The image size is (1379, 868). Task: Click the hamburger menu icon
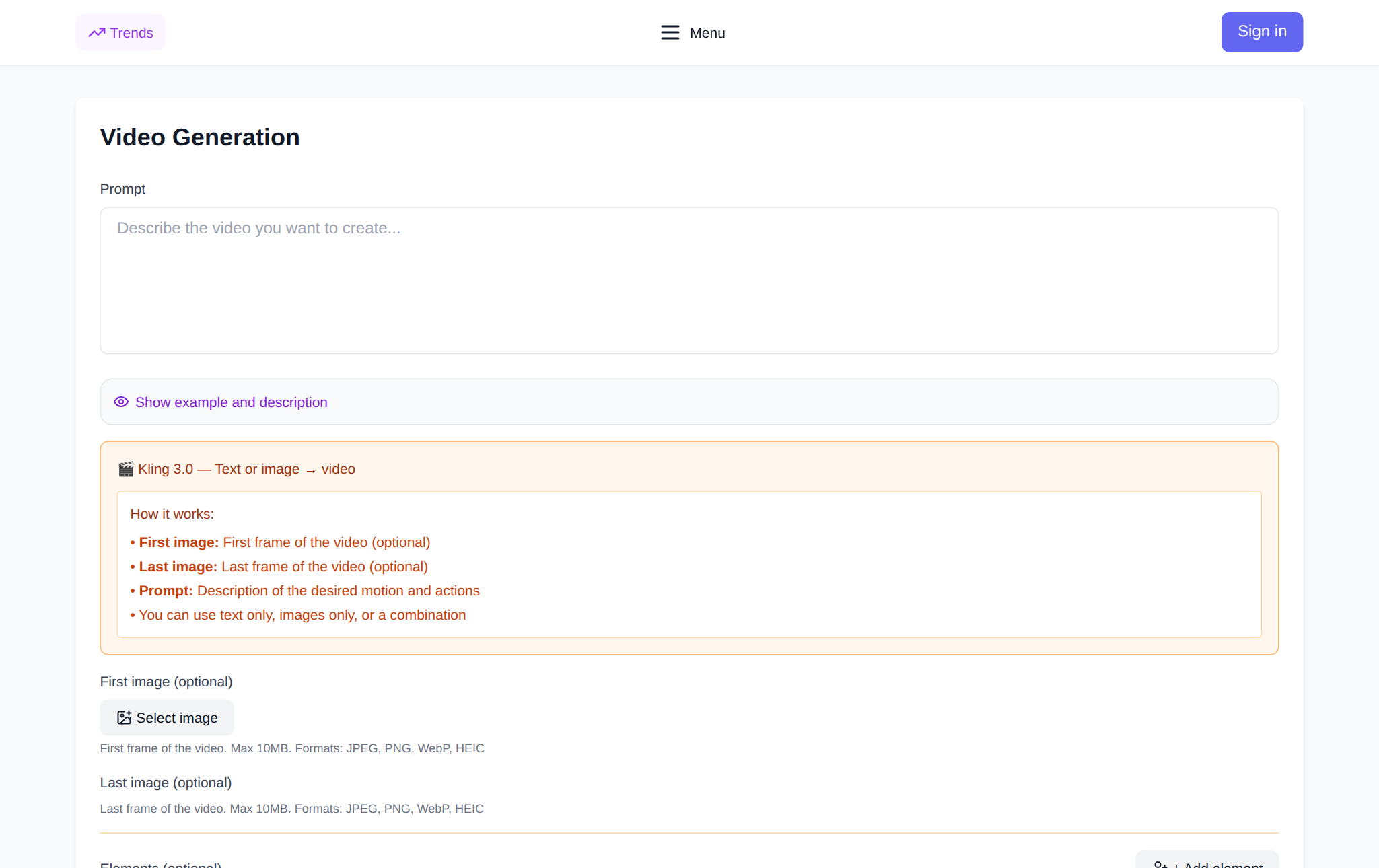tap(670, 32)
